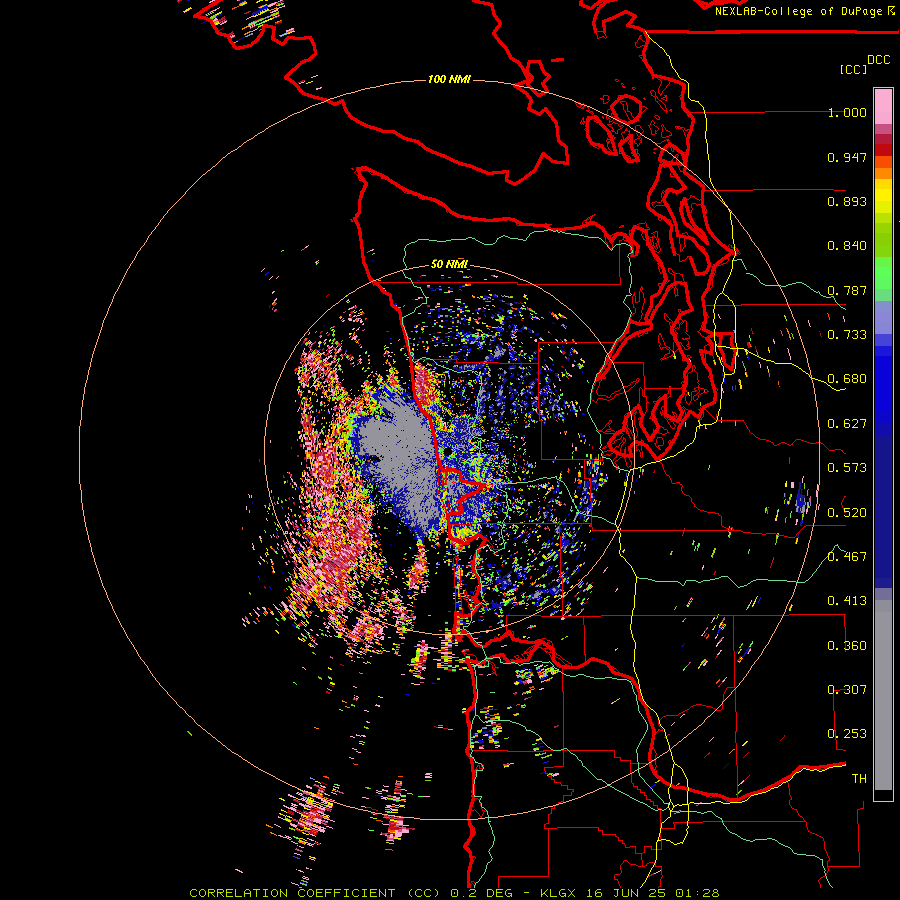Click the KLGX radar site identifier
Screen dimensions: 900x900
coord(558,893)
